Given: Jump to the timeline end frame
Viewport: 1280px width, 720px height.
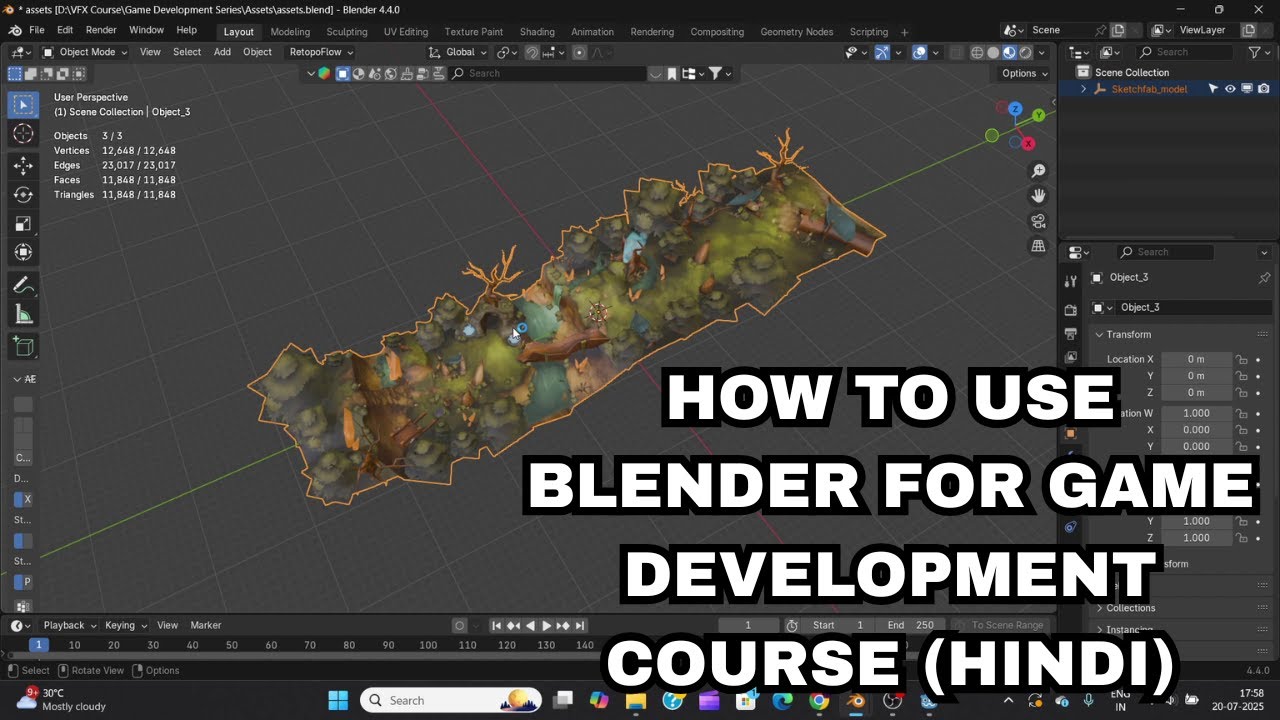Looking at the screenshot, I should [580, 625].
